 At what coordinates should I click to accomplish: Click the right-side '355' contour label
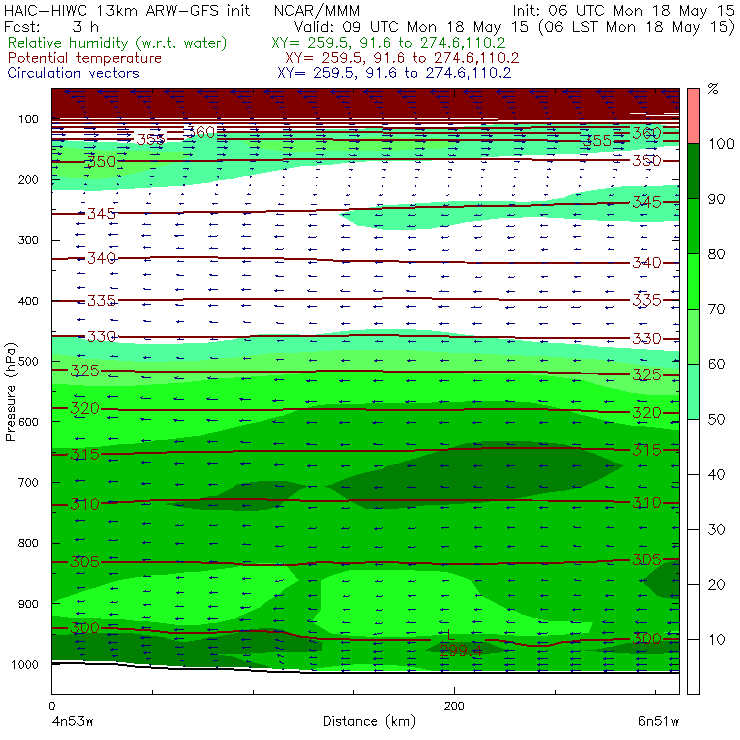point(597,141)
